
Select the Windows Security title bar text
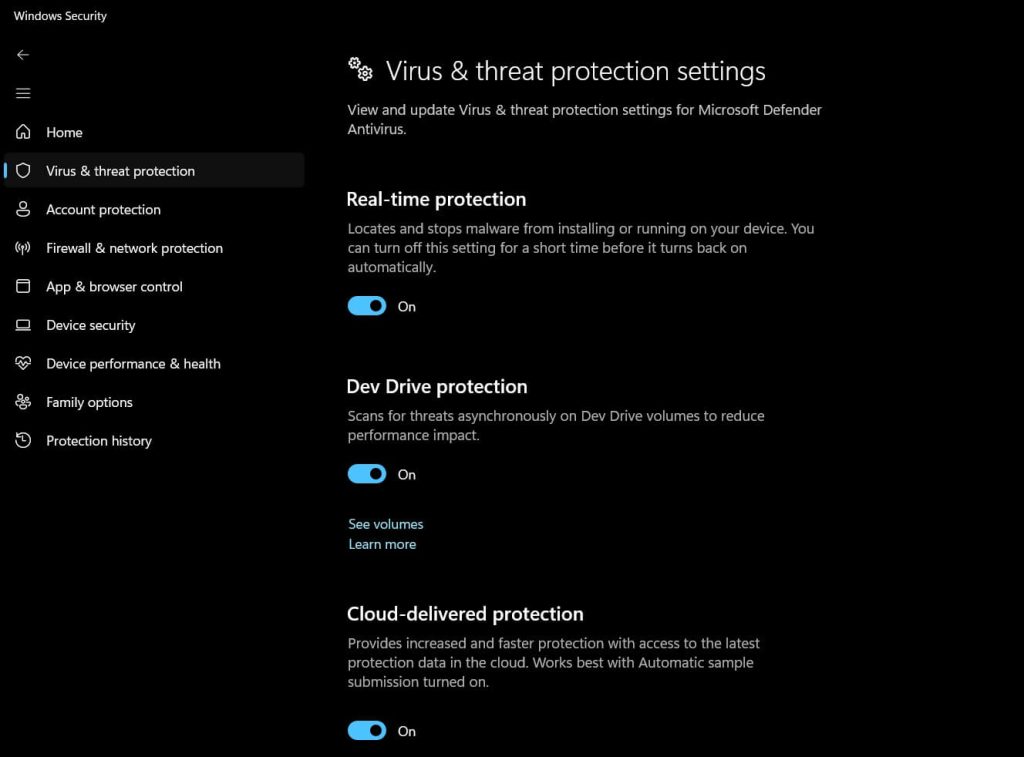(x=59, y=15)
